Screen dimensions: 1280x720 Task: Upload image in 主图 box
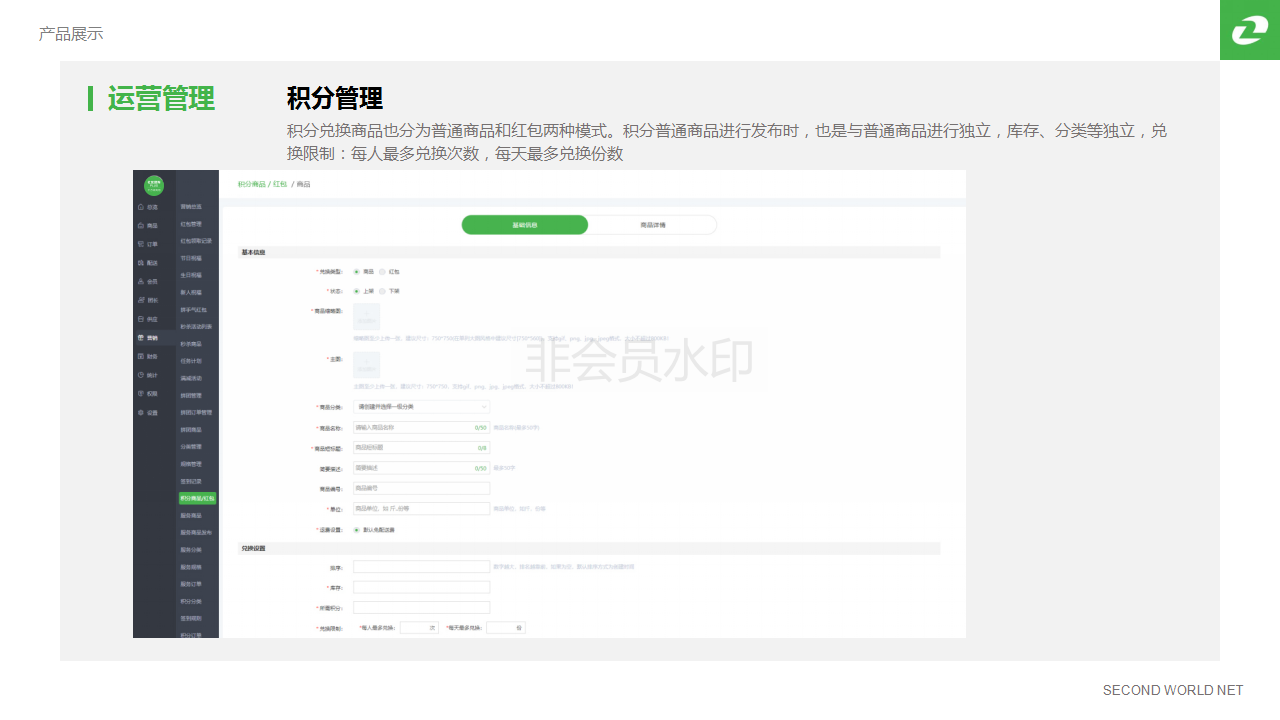(x=367, y=365)
